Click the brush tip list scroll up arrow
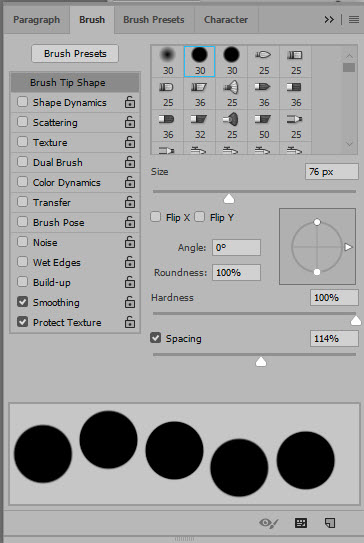 tap(349, 55)
